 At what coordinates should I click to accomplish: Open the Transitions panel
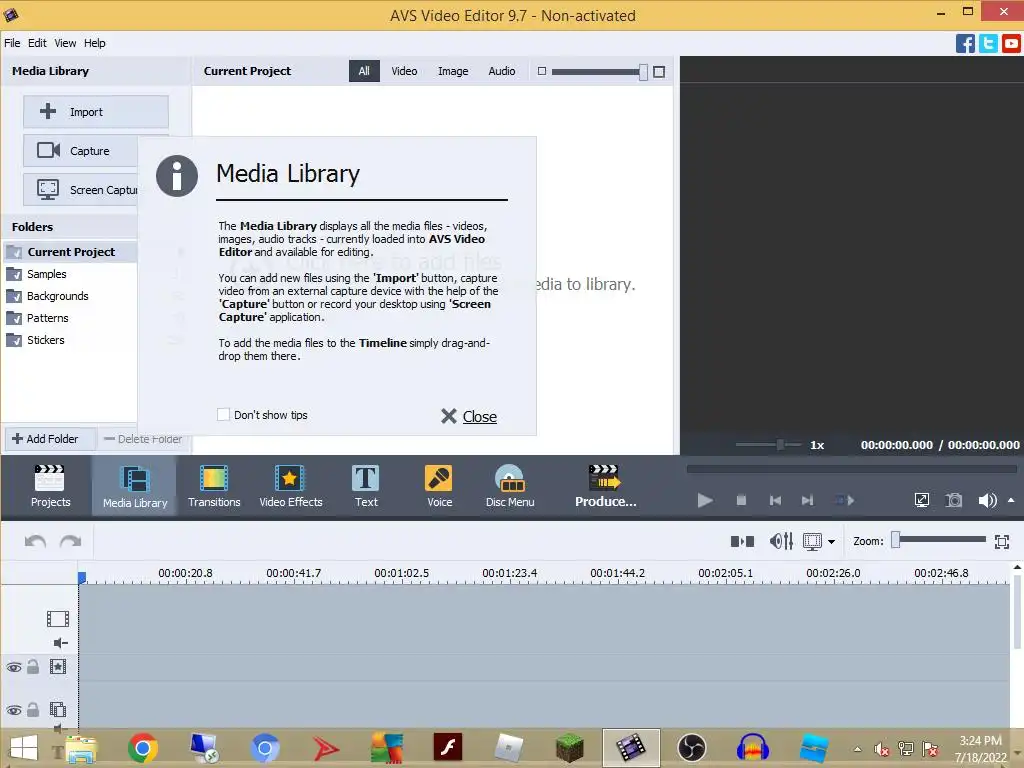coord(214,486)
